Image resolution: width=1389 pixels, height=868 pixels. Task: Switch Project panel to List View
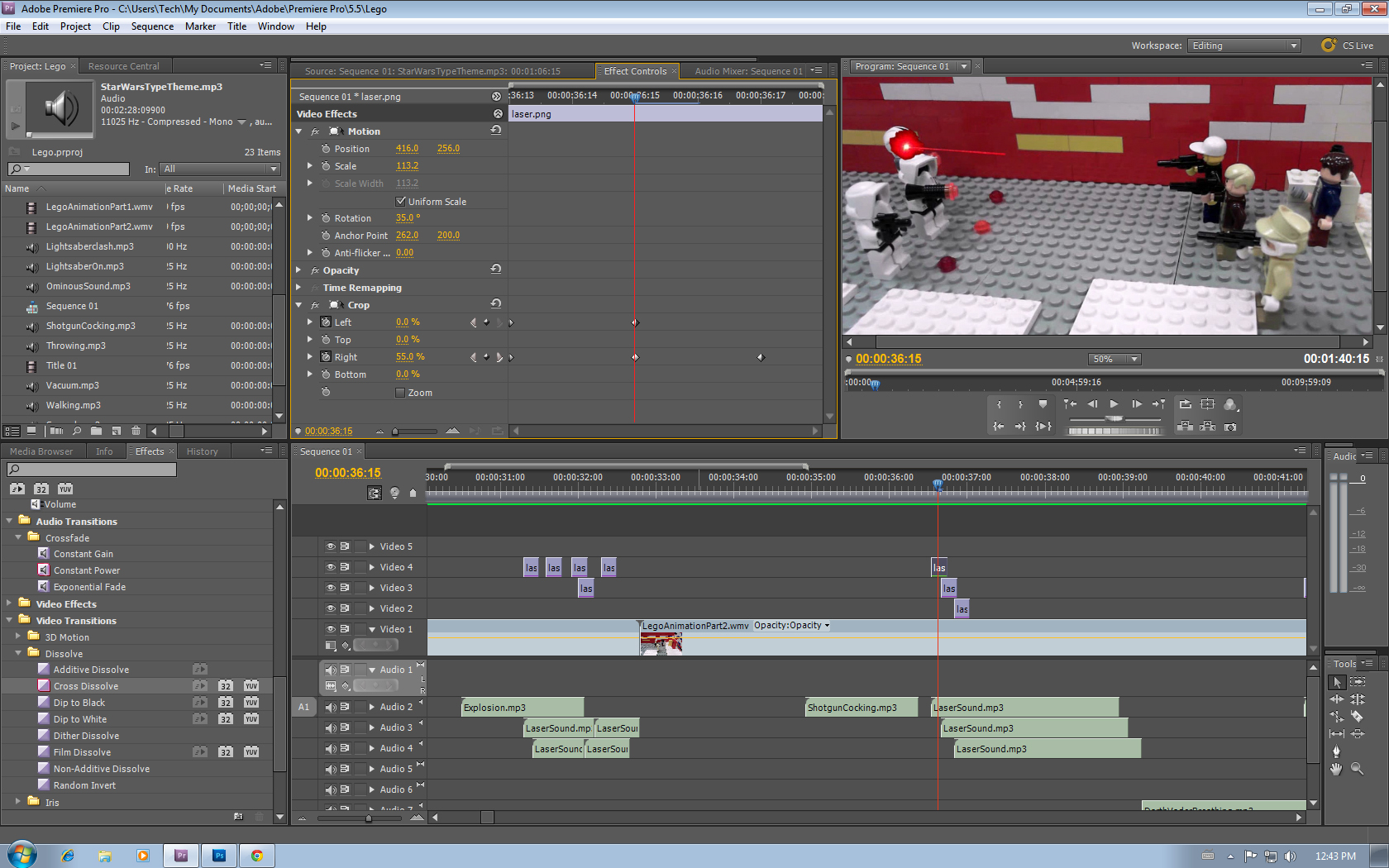(12, 431)
